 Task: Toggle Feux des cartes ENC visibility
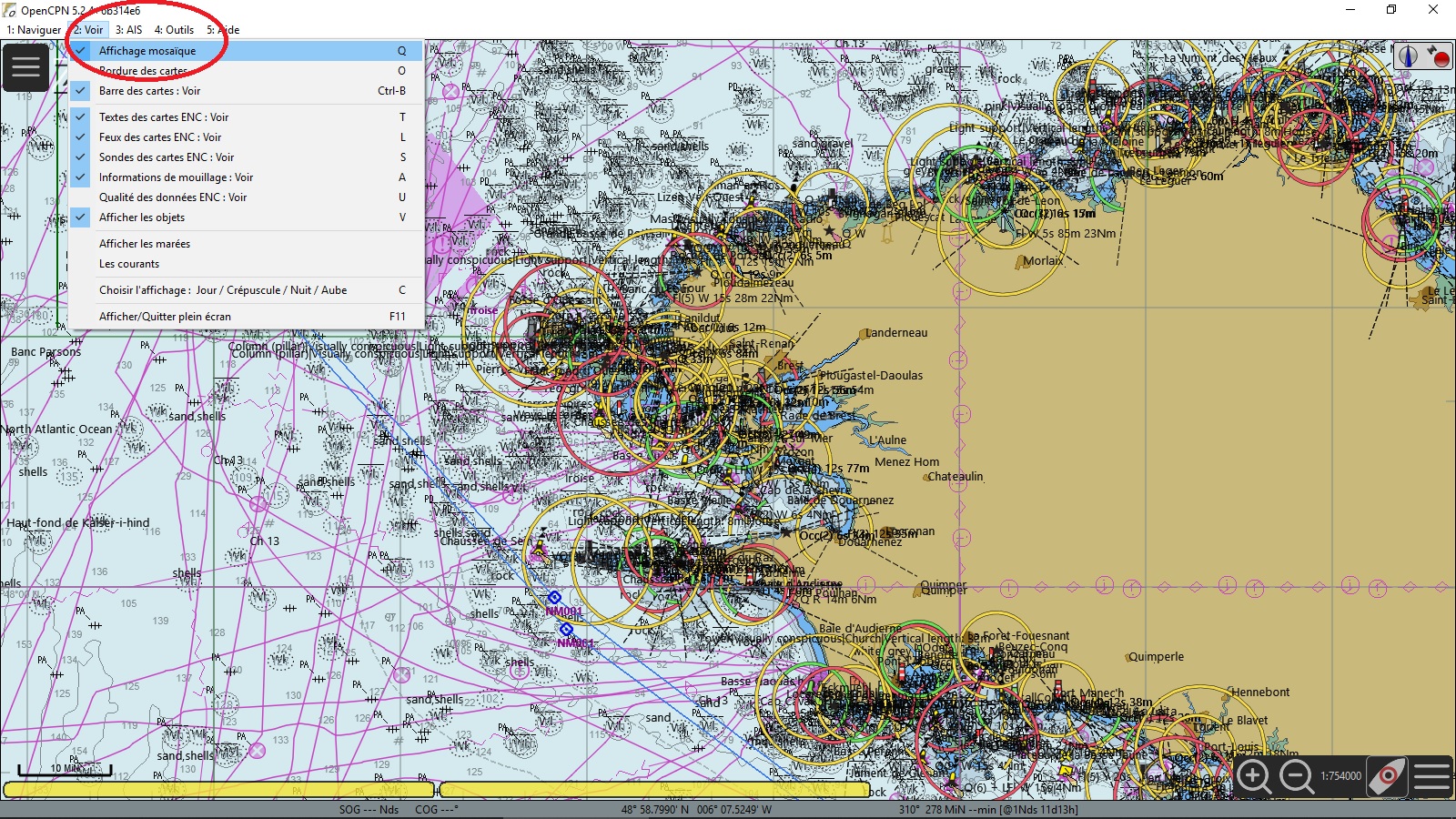click(x=160, y=137)
